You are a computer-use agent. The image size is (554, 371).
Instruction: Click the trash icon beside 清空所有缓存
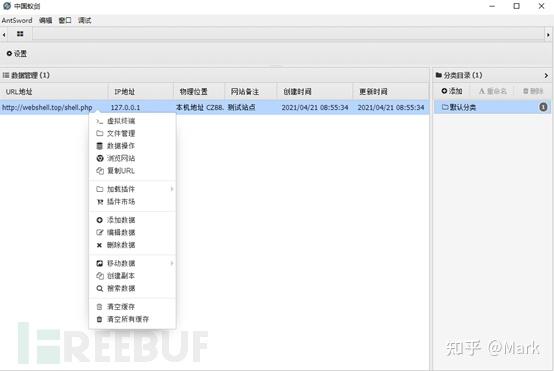tap(100, 319)
